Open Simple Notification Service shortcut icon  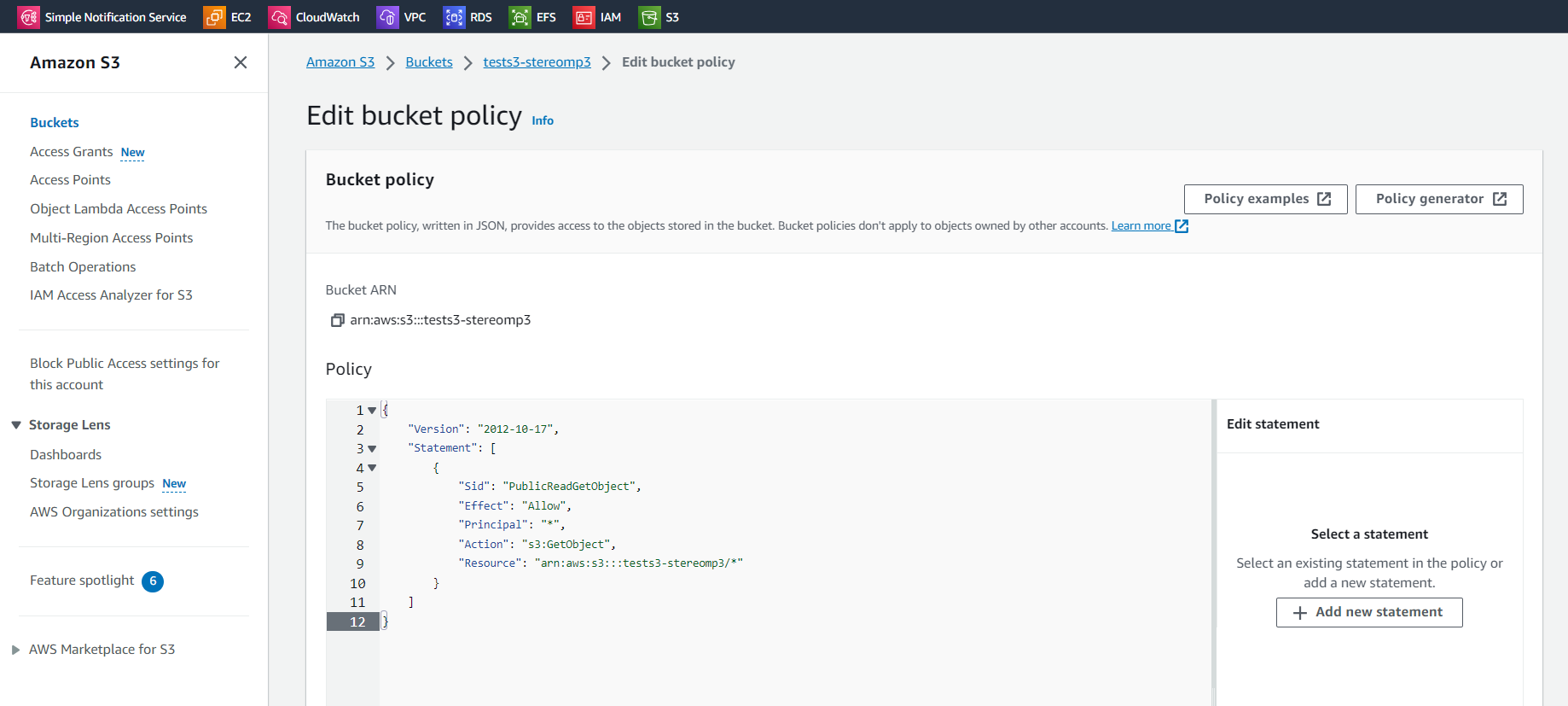[x=29, y=17]
